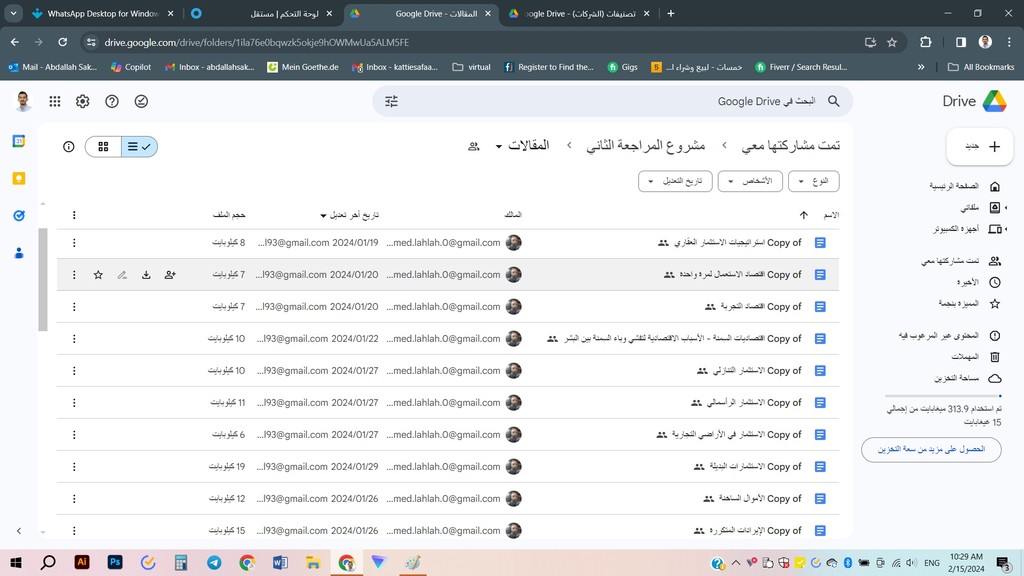Open Drive settings gear
The width and height of the screenshot is (1024, 576).
point(82,101)
